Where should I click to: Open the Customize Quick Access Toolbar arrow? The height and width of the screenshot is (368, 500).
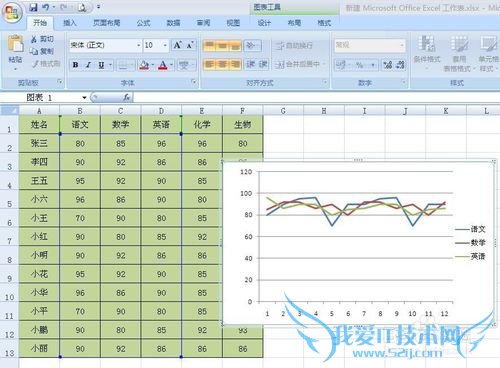[x=98, y=7]
